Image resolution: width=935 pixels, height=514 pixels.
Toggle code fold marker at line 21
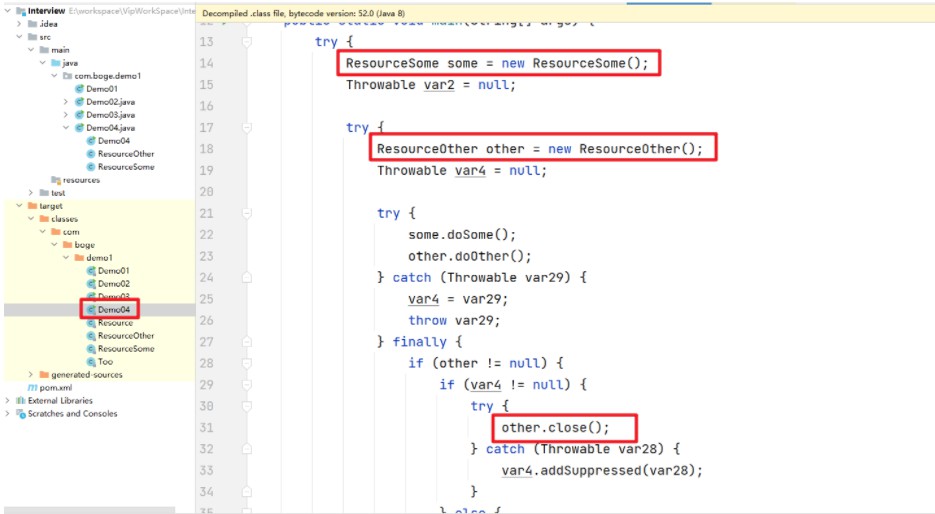[246, 213]
